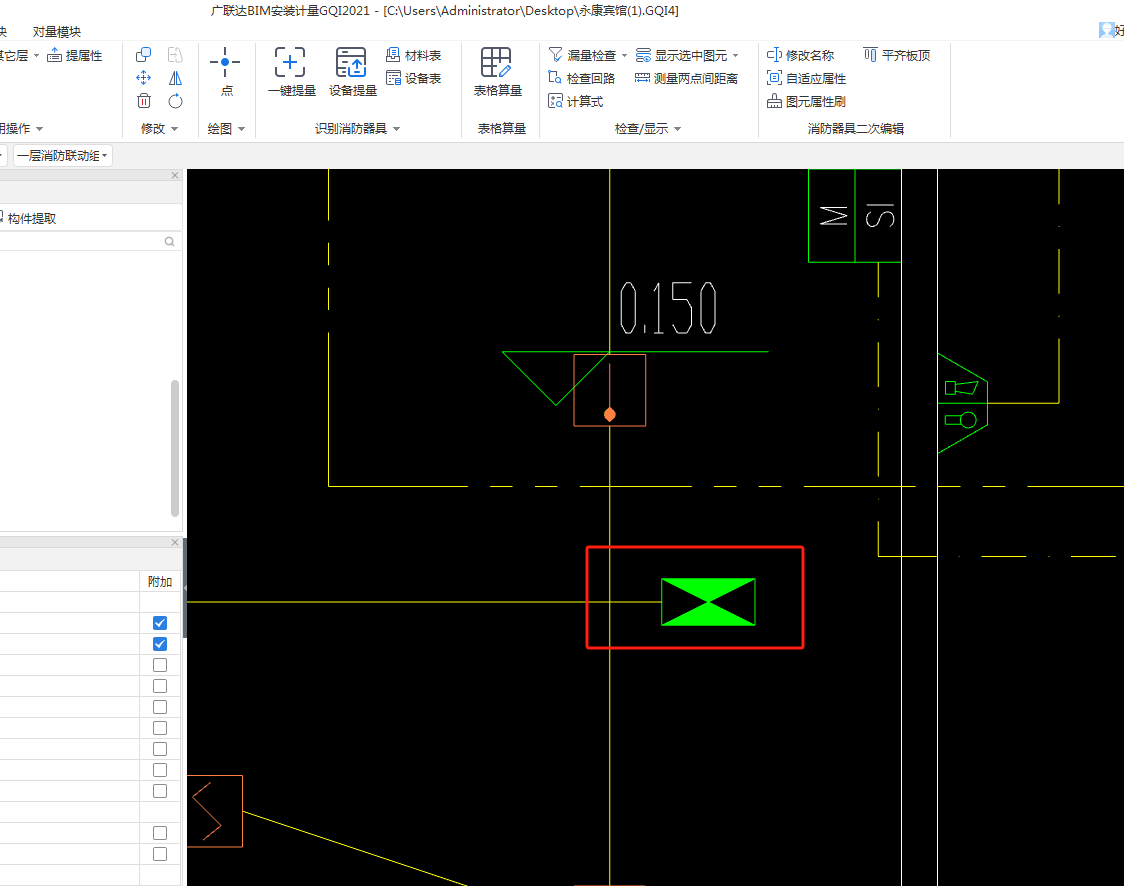Close the upper component panel
The width and height of the screenshot is (1124, 886).
[175, 176]
